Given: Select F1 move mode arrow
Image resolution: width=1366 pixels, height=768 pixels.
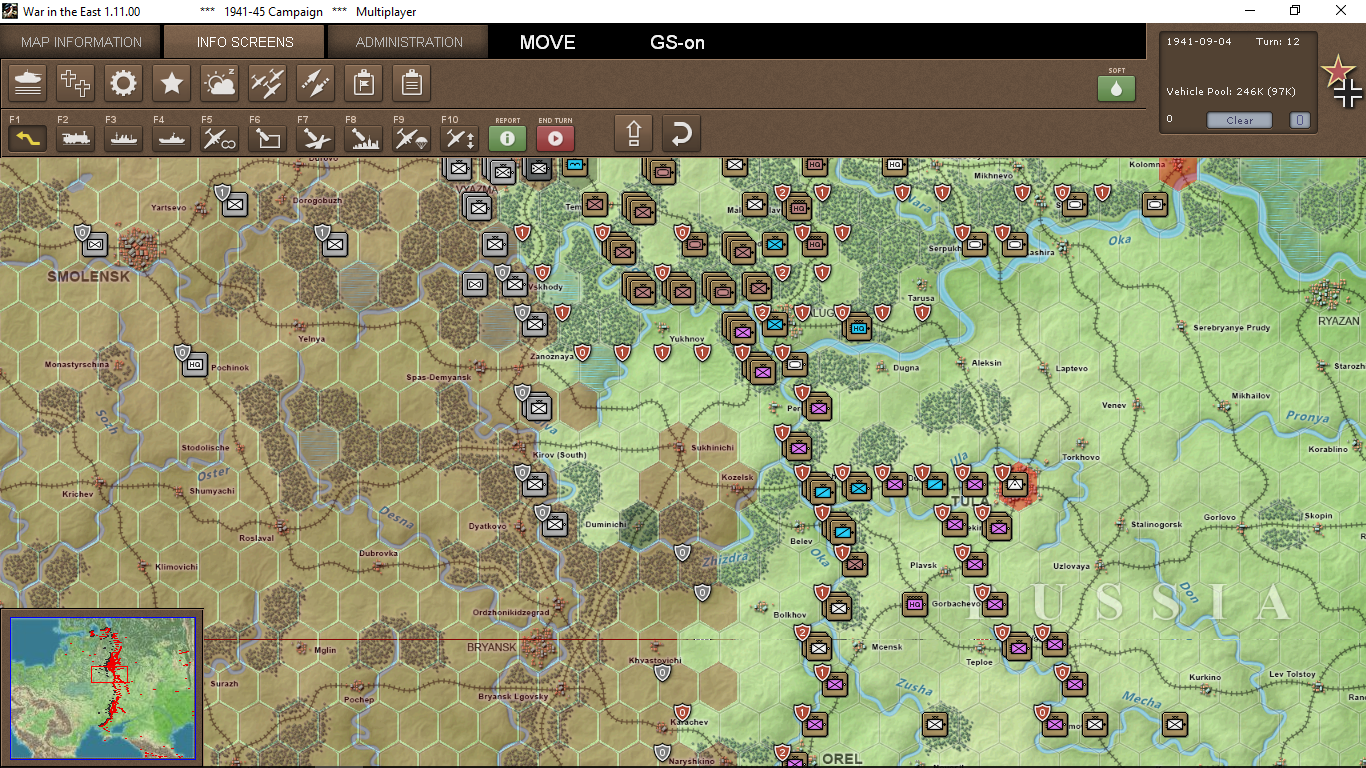Looking at the screenshot, I should point(28,138).
